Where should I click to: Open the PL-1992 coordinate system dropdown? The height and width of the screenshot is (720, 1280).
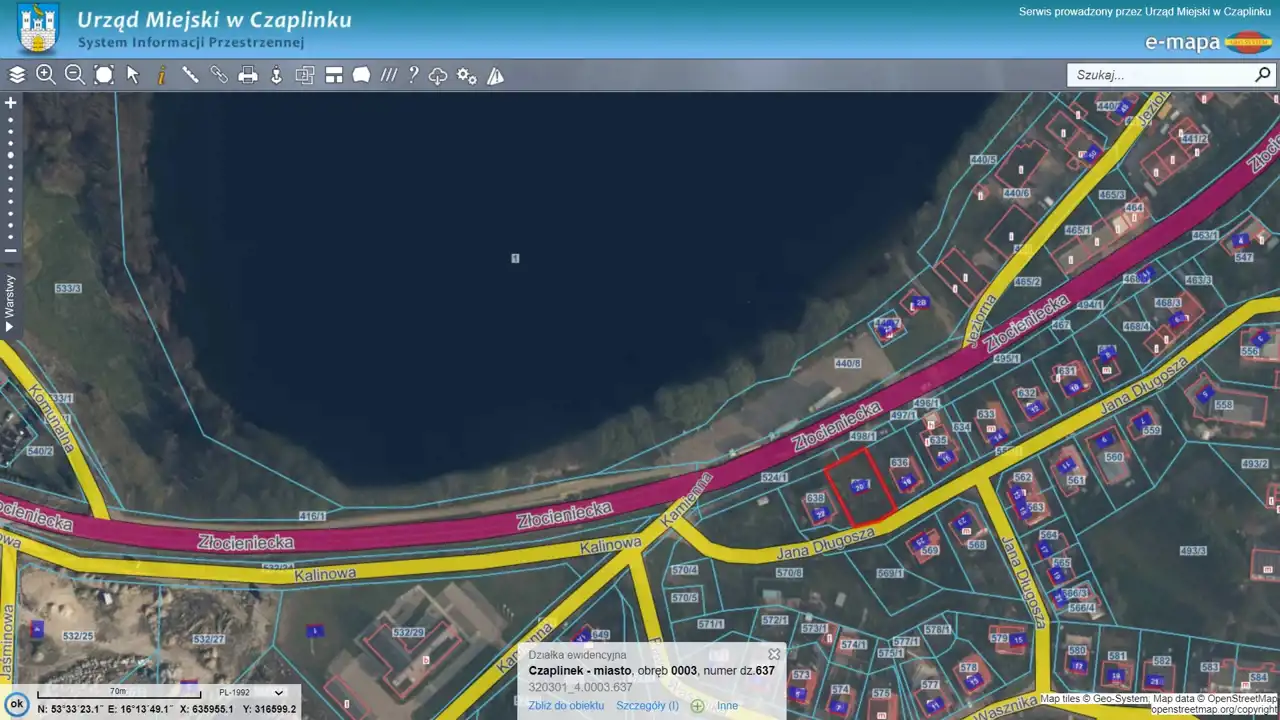(x=251, y=692)
